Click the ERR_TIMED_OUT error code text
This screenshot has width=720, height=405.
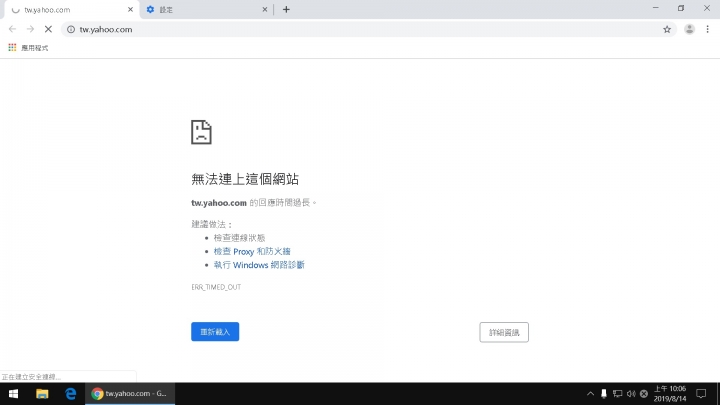[x=216, y=287]
